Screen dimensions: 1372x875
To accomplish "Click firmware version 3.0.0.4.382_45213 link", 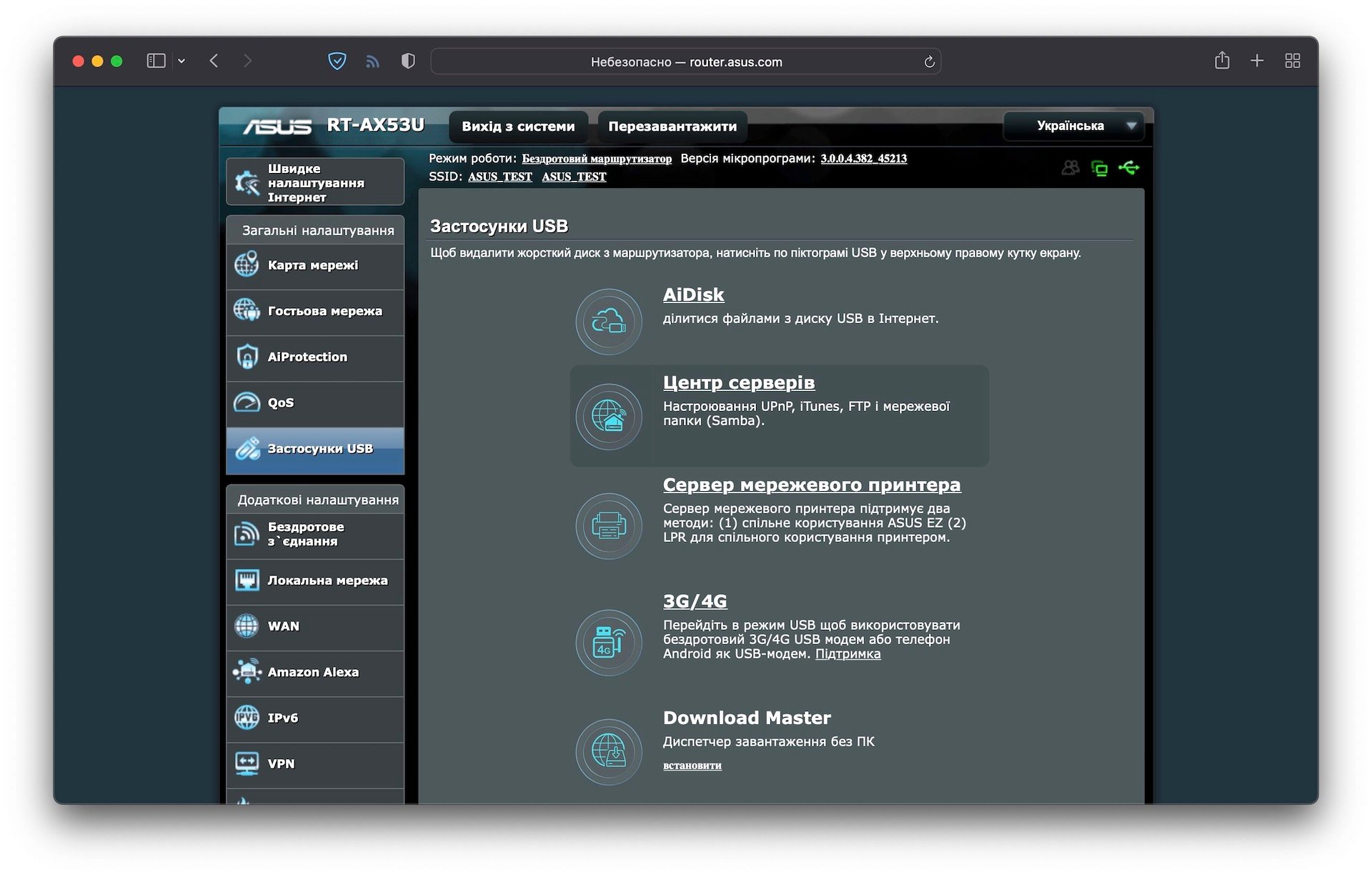I will [864, 158].
